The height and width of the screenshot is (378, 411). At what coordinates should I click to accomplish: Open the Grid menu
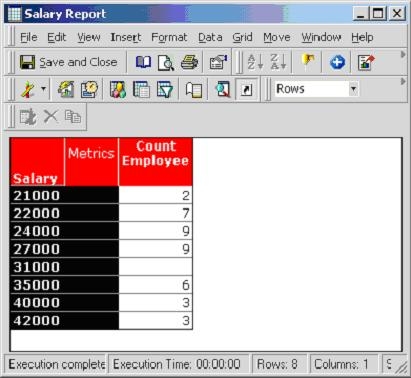242,37
